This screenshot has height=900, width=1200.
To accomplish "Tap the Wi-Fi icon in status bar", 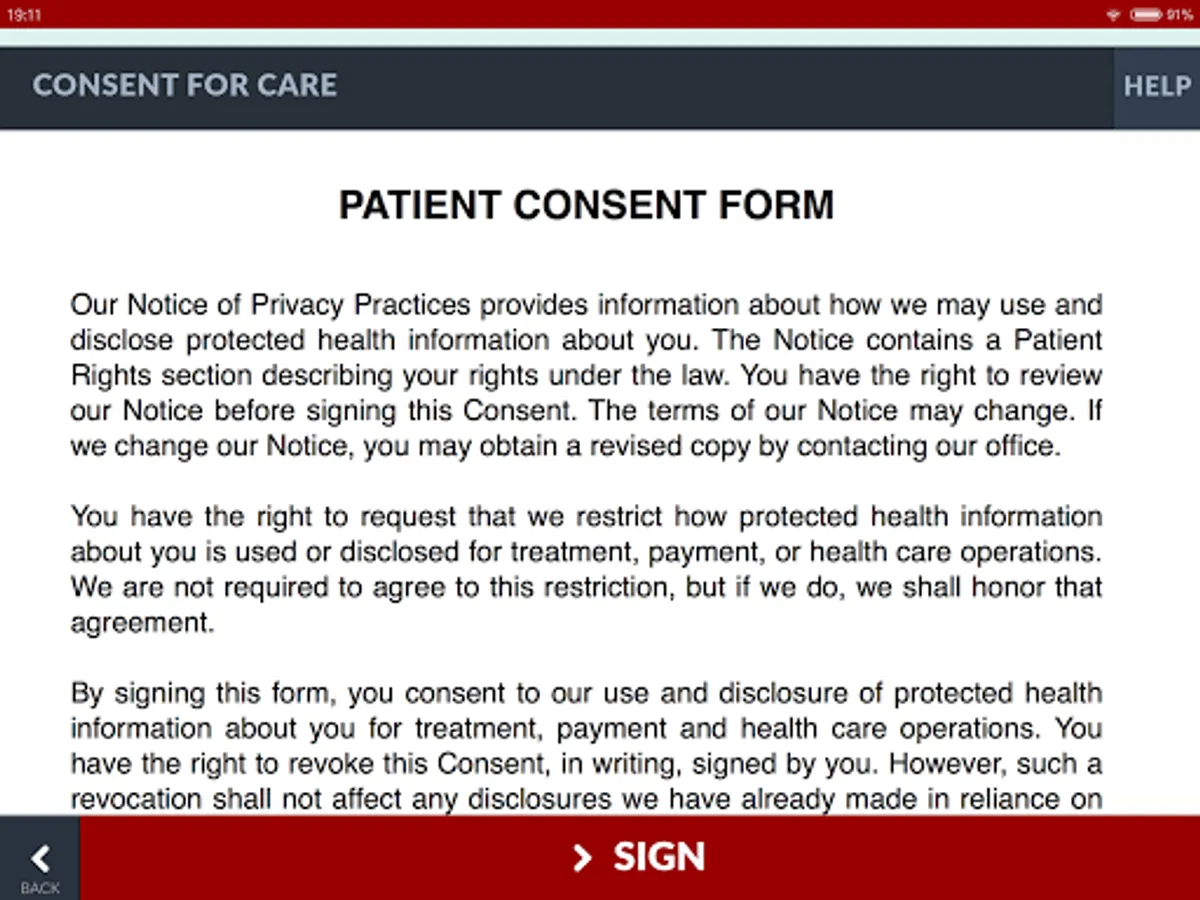I will [1113, 15].
